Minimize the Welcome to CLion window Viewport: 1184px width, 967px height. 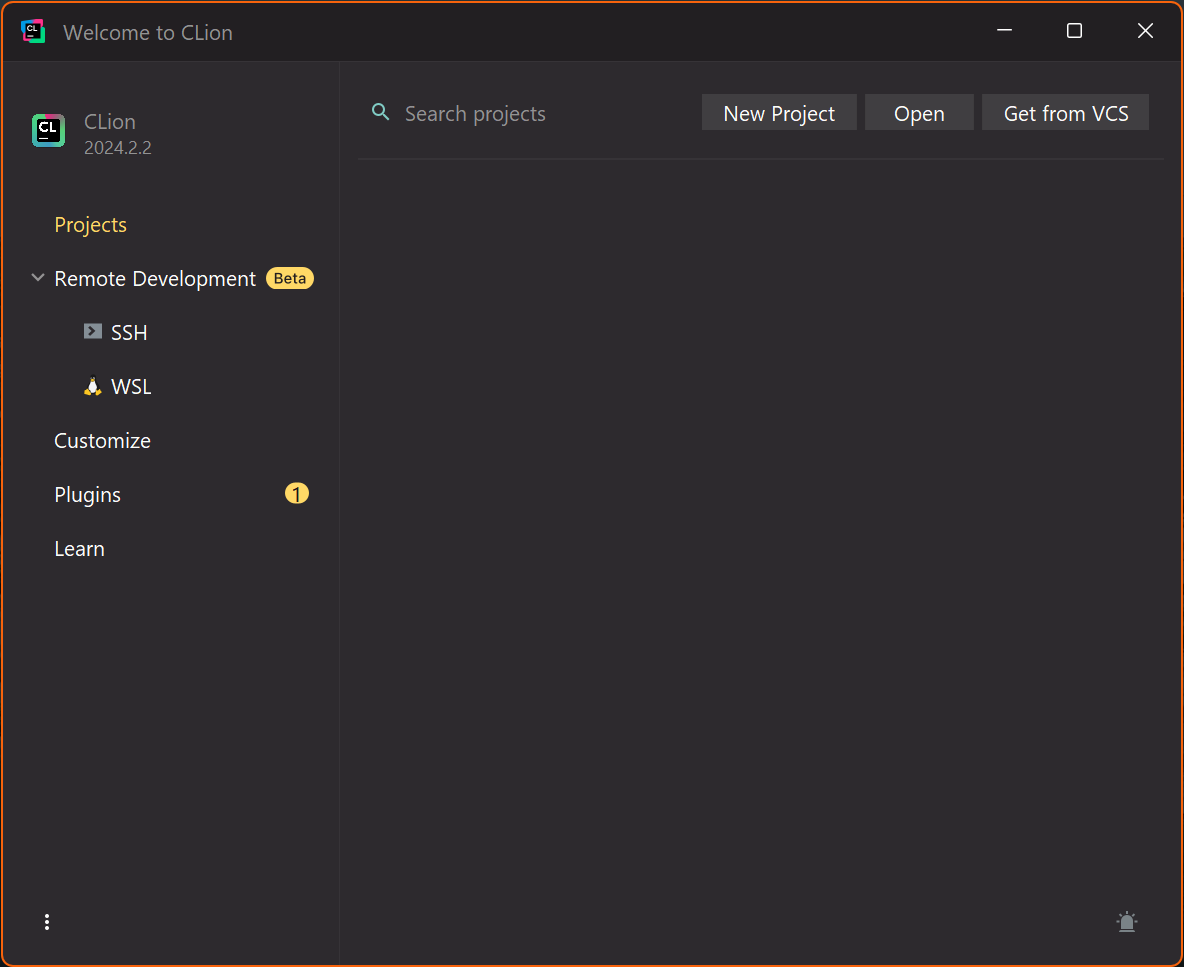(1004, 31)
